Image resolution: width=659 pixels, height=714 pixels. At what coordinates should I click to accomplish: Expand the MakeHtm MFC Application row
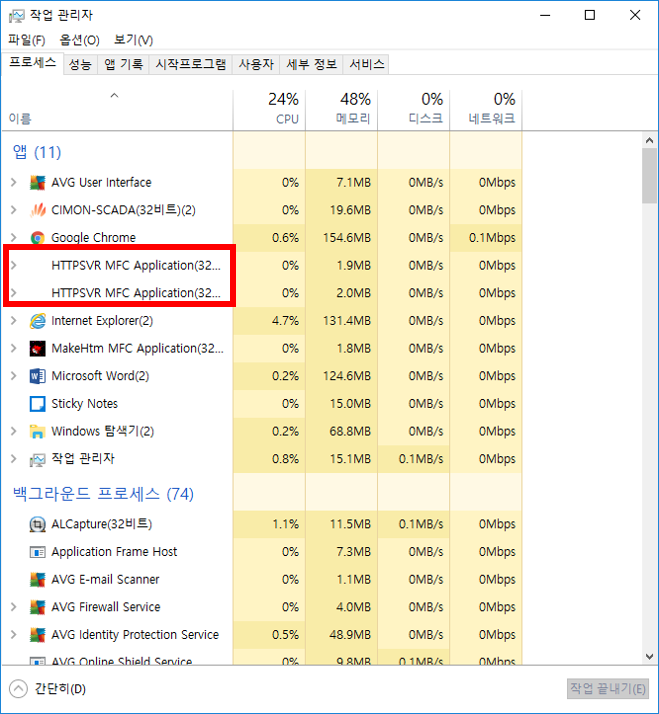point(14,349)
